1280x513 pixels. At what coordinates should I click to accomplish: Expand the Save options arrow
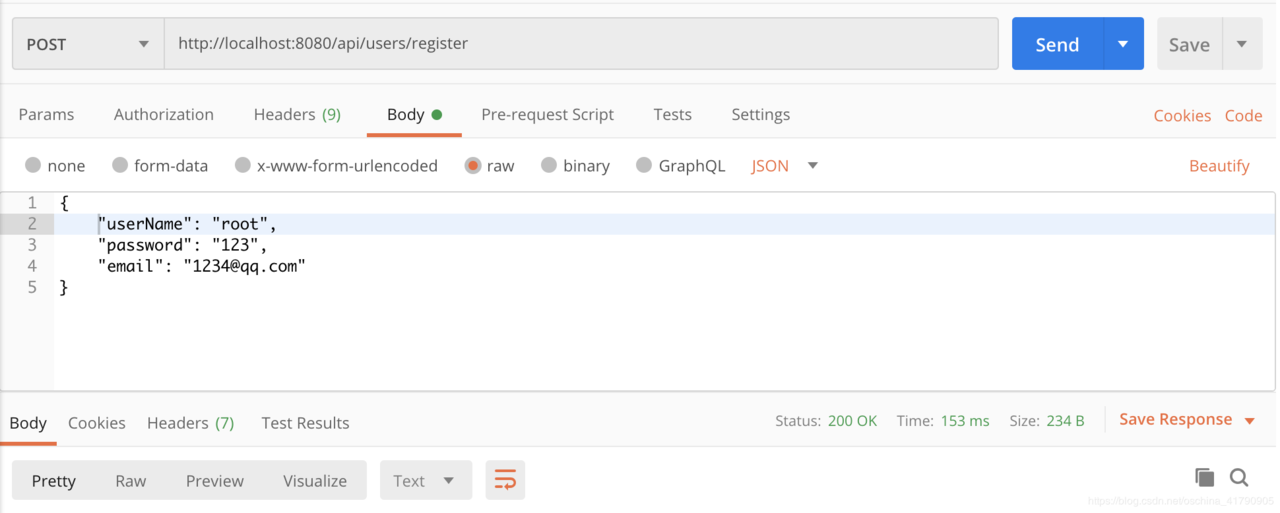pos(1242,44)
